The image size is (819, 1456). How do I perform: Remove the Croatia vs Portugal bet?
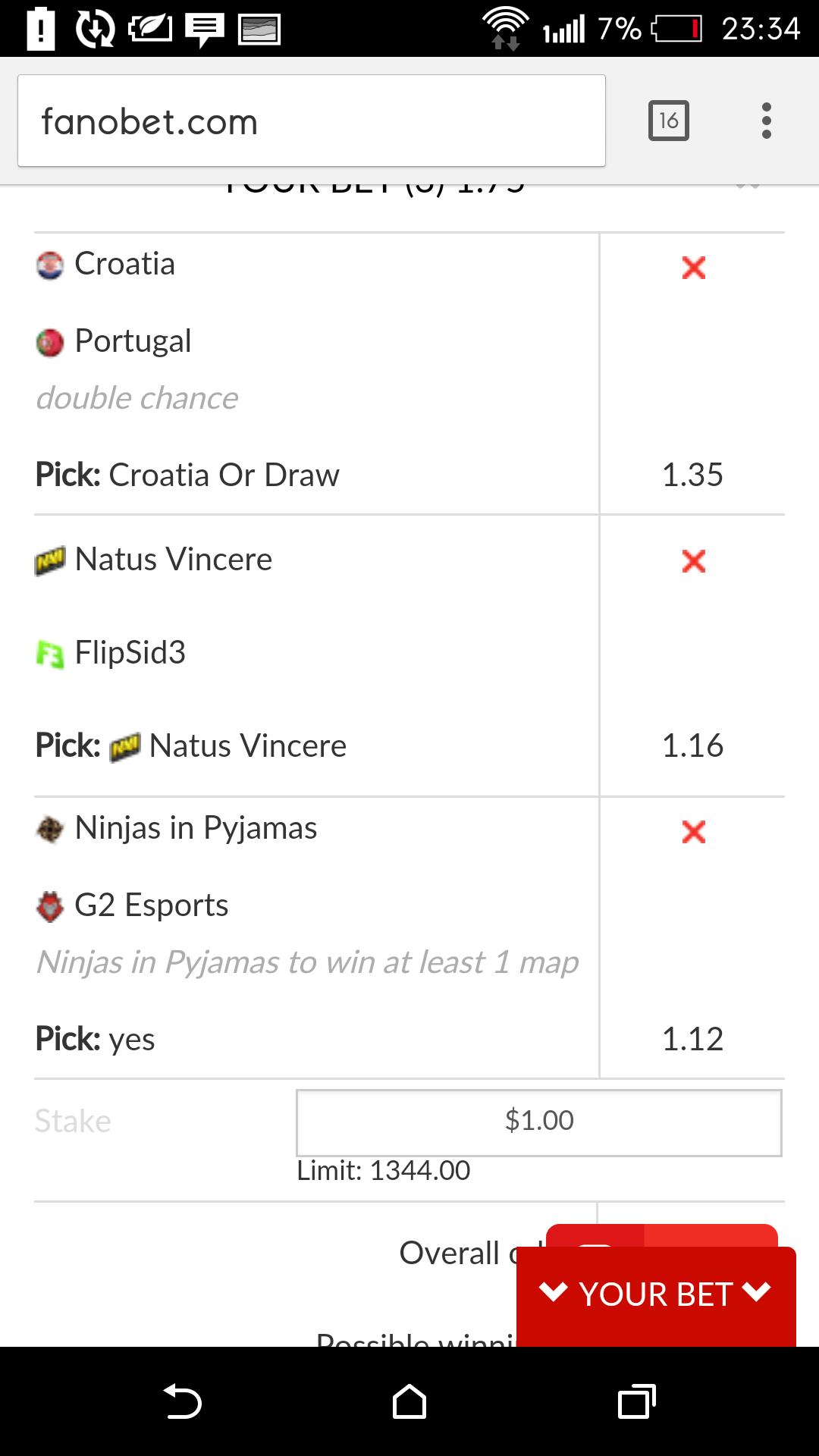point(693,268)
